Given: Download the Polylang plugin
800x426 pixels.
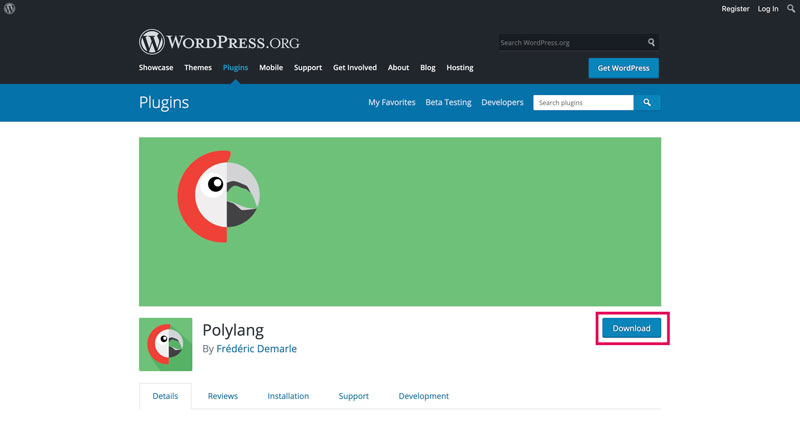Looking at the screenshot, I should (x=631, y=329).
